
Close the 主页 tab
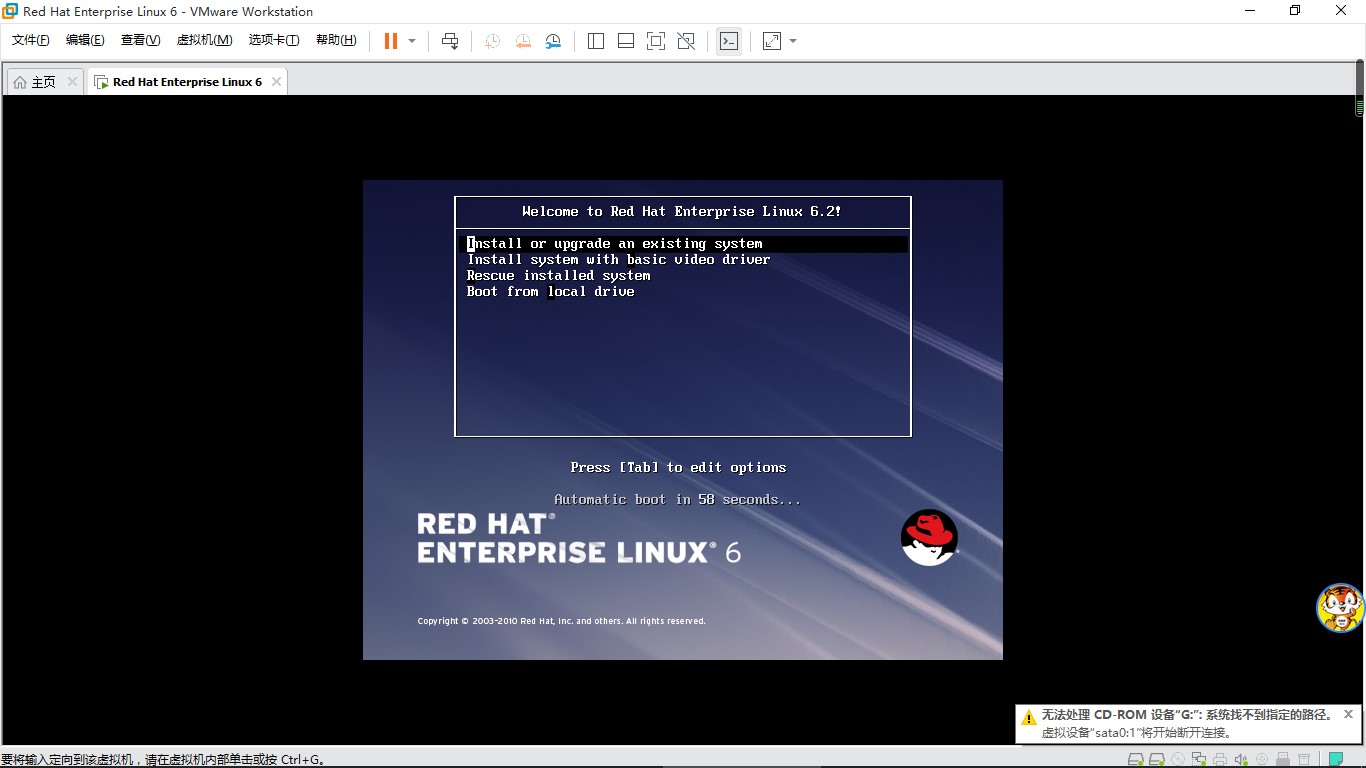pyautogui.click(x=72, y=82)
